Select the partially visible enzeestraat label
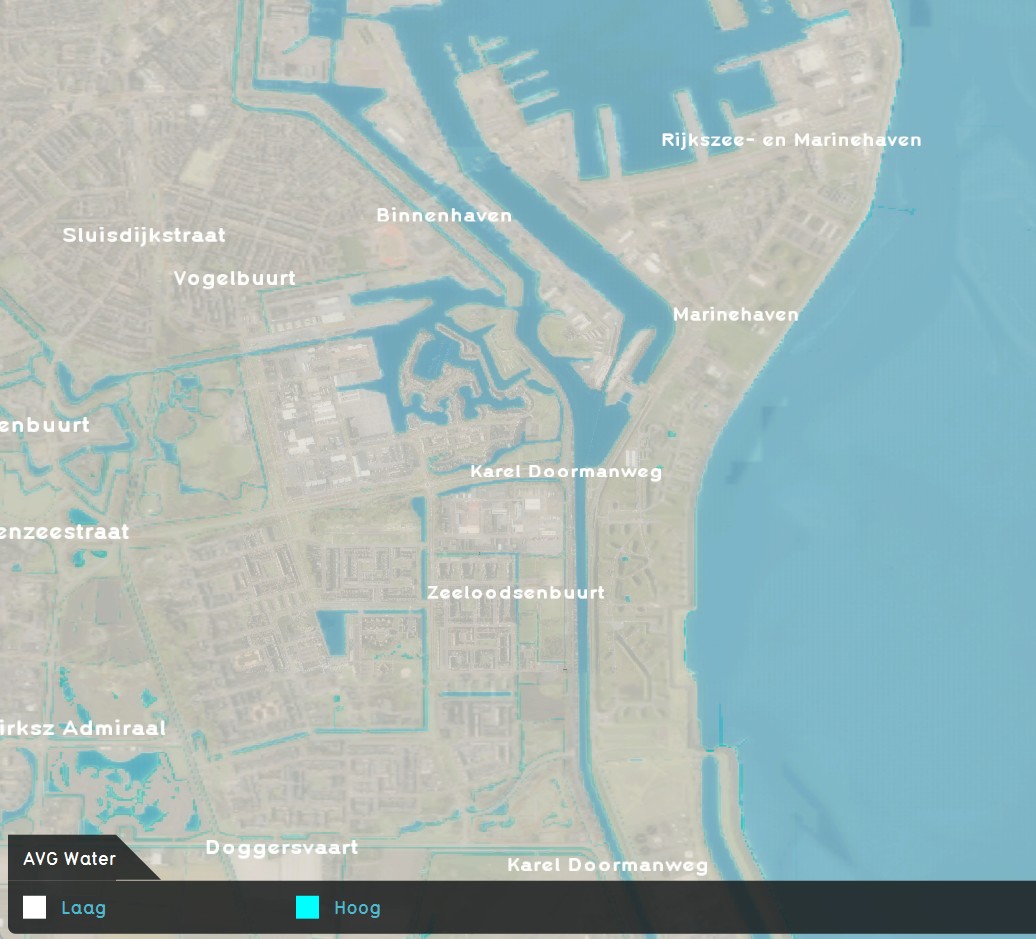This screenshot has width=1036, height=939. pyautogui.click(x=65, y=533)
